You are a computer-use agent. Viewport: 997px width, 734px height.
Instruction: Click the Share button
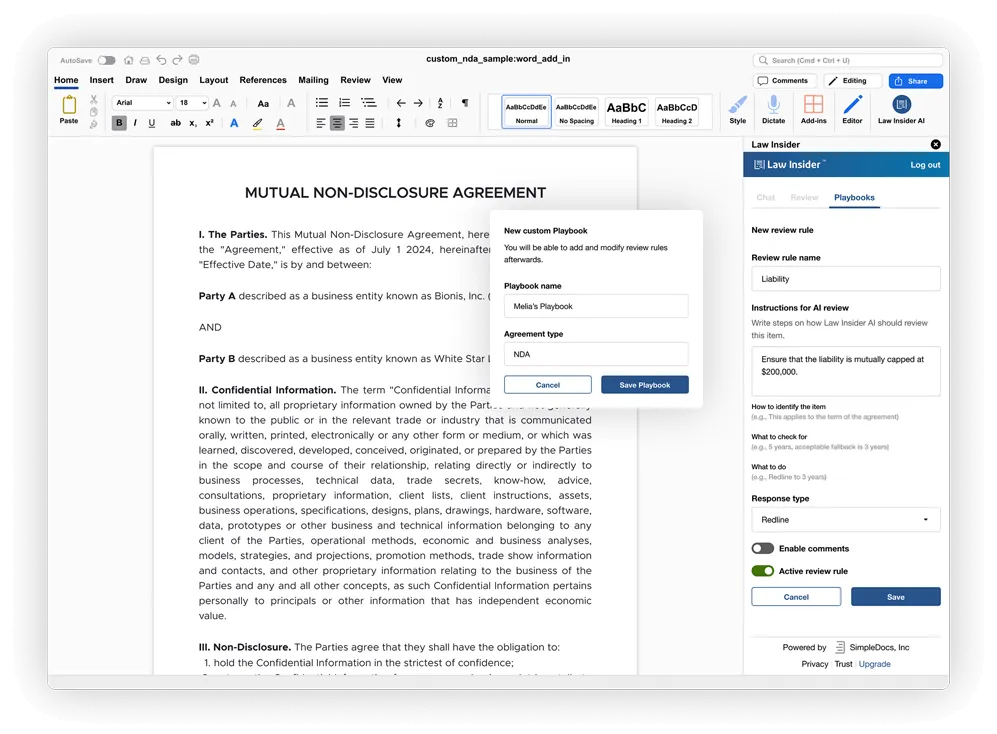coord(915,81)
